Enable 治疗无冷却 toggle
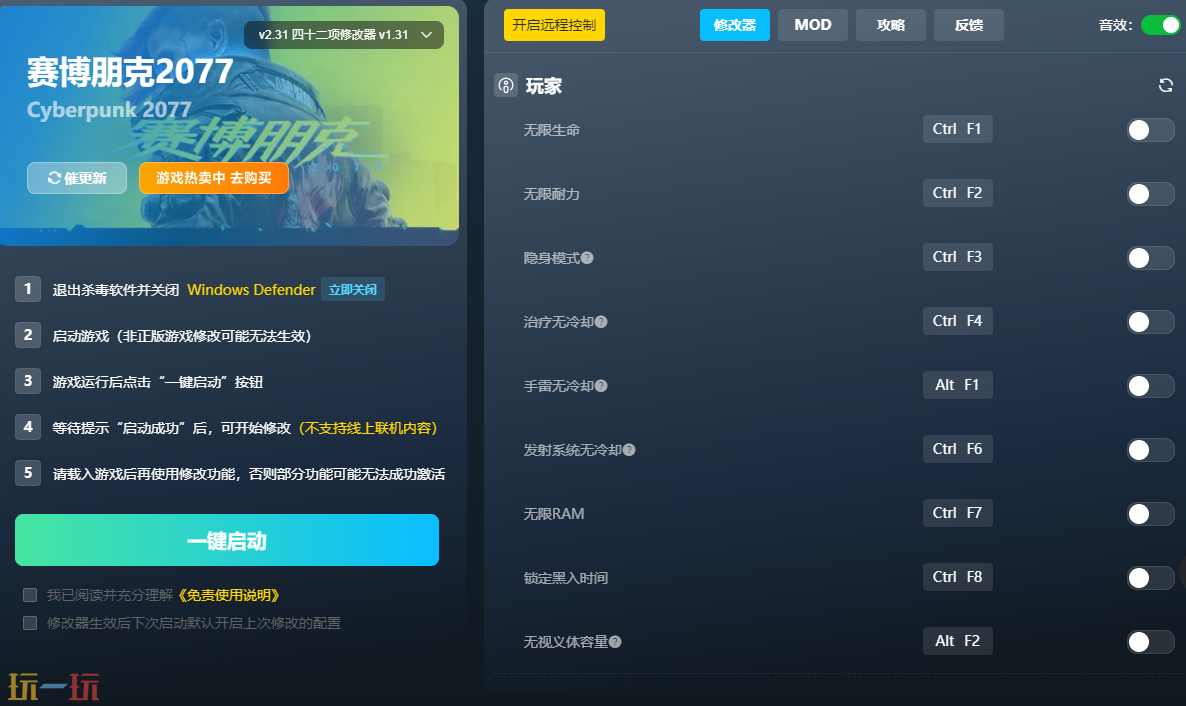This screenshot has height=706, width=1186. point(1150,322)
